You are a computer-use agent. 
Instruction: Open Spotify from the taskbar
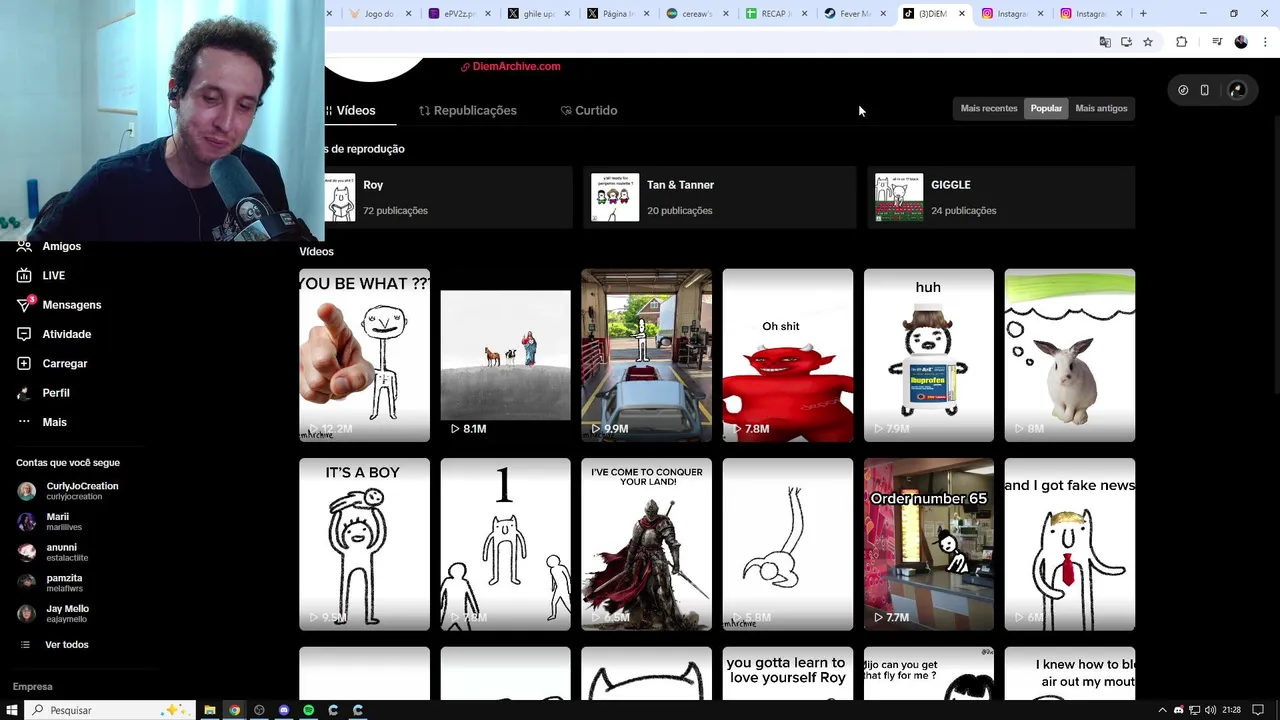pyautogui.click(x=308, y=710)
